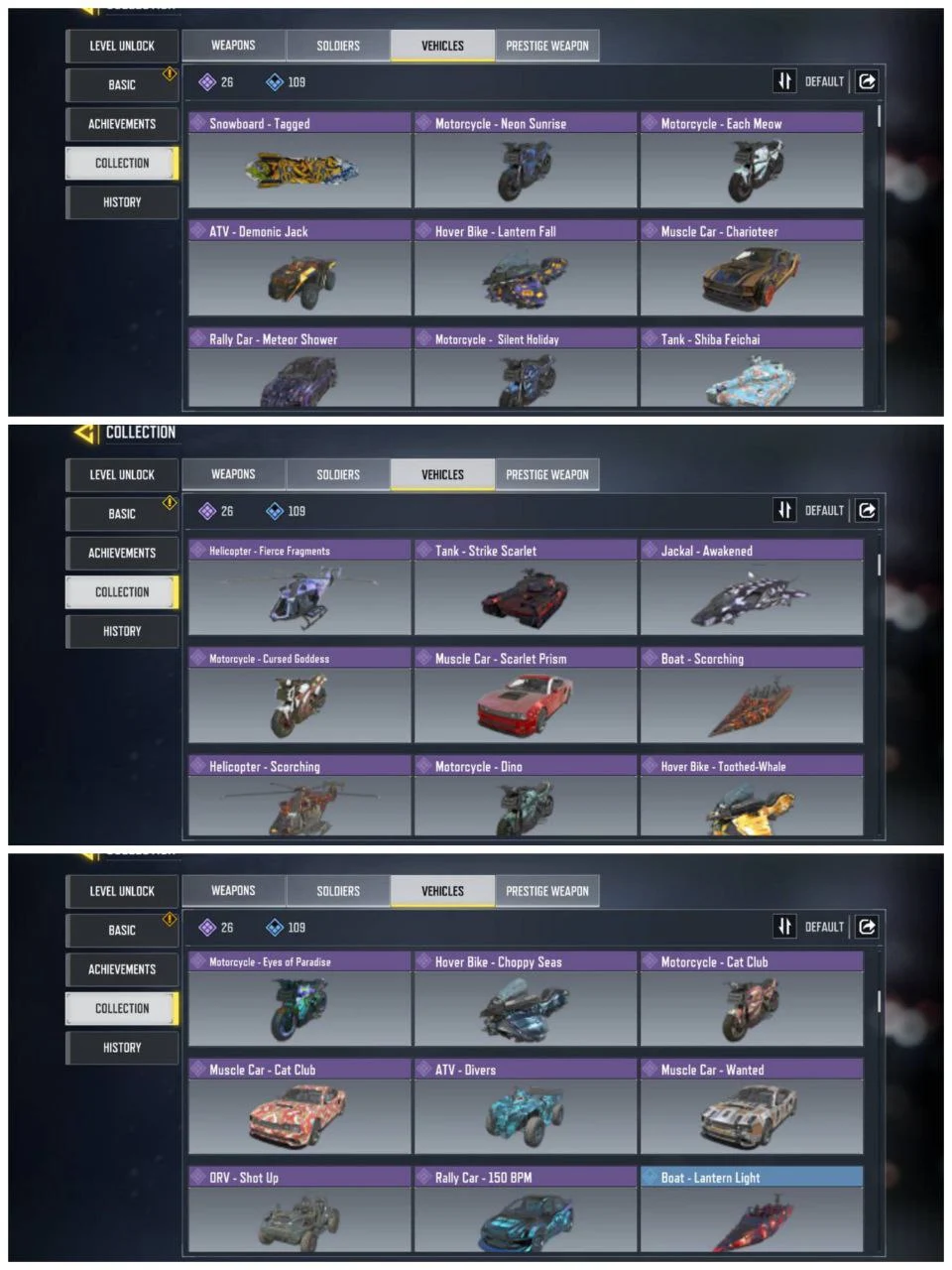
Task: Click the rarity icon next to ATV - Divers
Action: pyautogui.click(x=423, y=1070)
